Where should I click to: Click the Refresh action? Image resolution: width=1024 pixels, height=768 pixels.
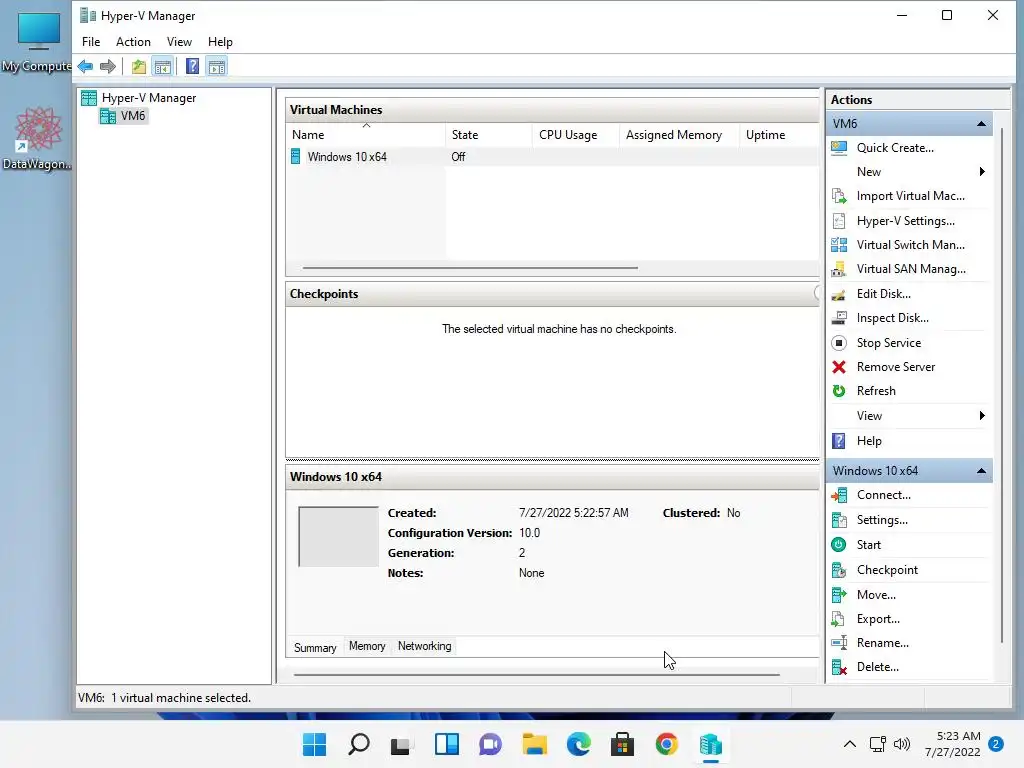876,391
